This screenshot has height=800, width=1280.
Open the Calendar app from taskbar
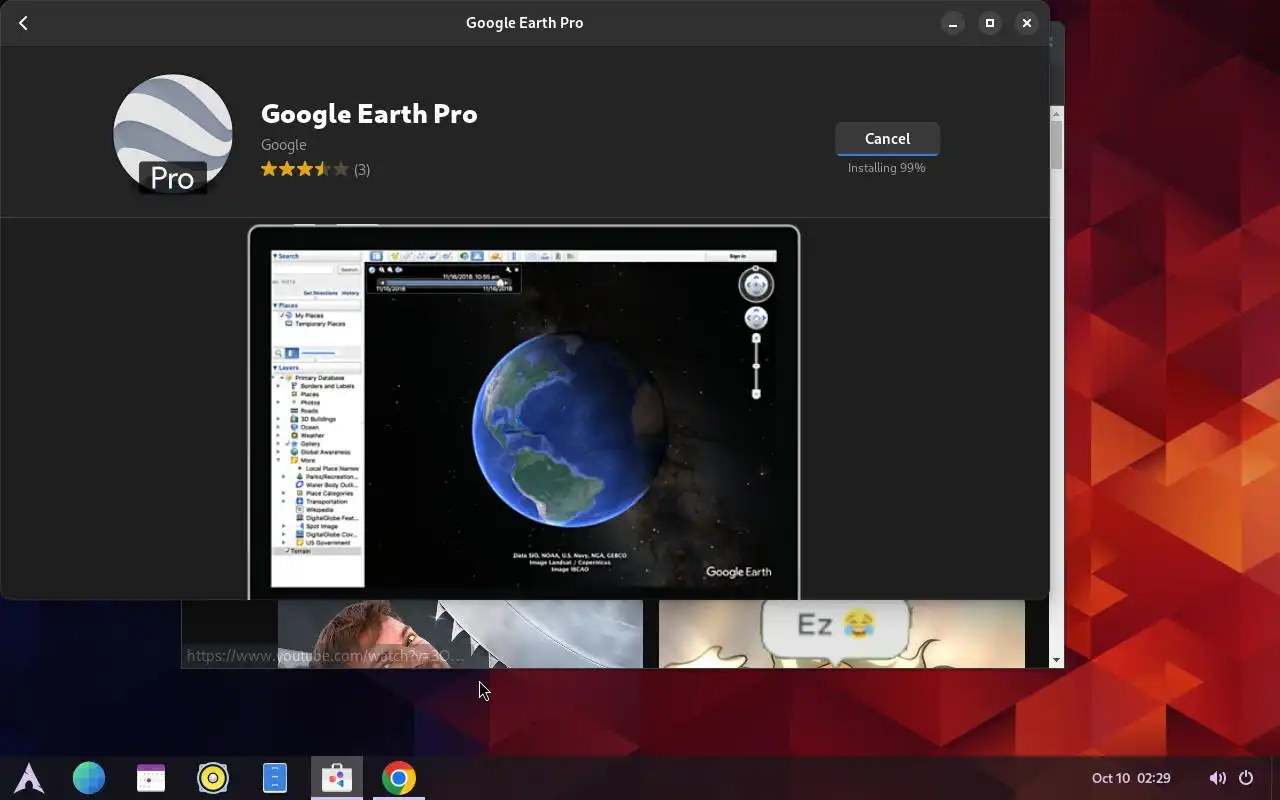[x=151, y=778]
